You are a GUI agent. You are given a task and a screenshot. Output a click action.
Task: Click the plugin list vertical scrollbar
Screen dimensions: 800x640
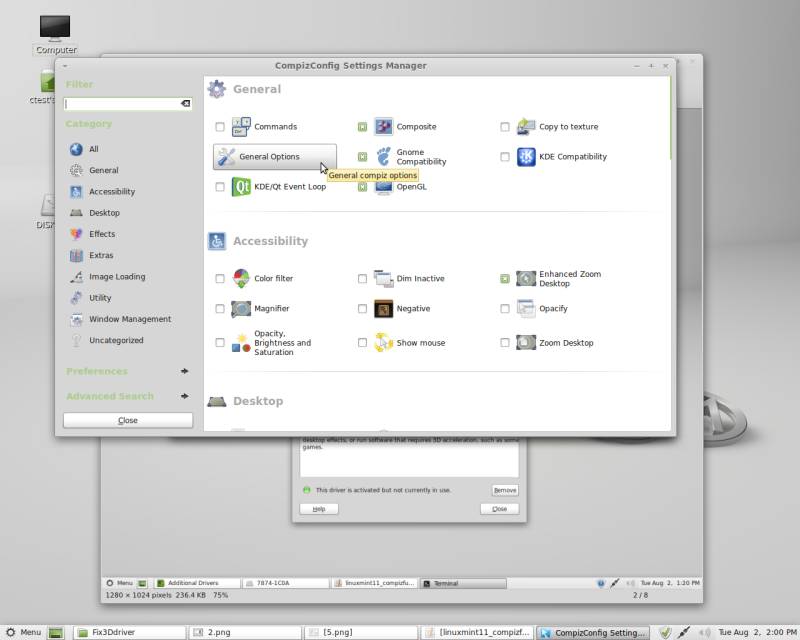pos(670,117)
